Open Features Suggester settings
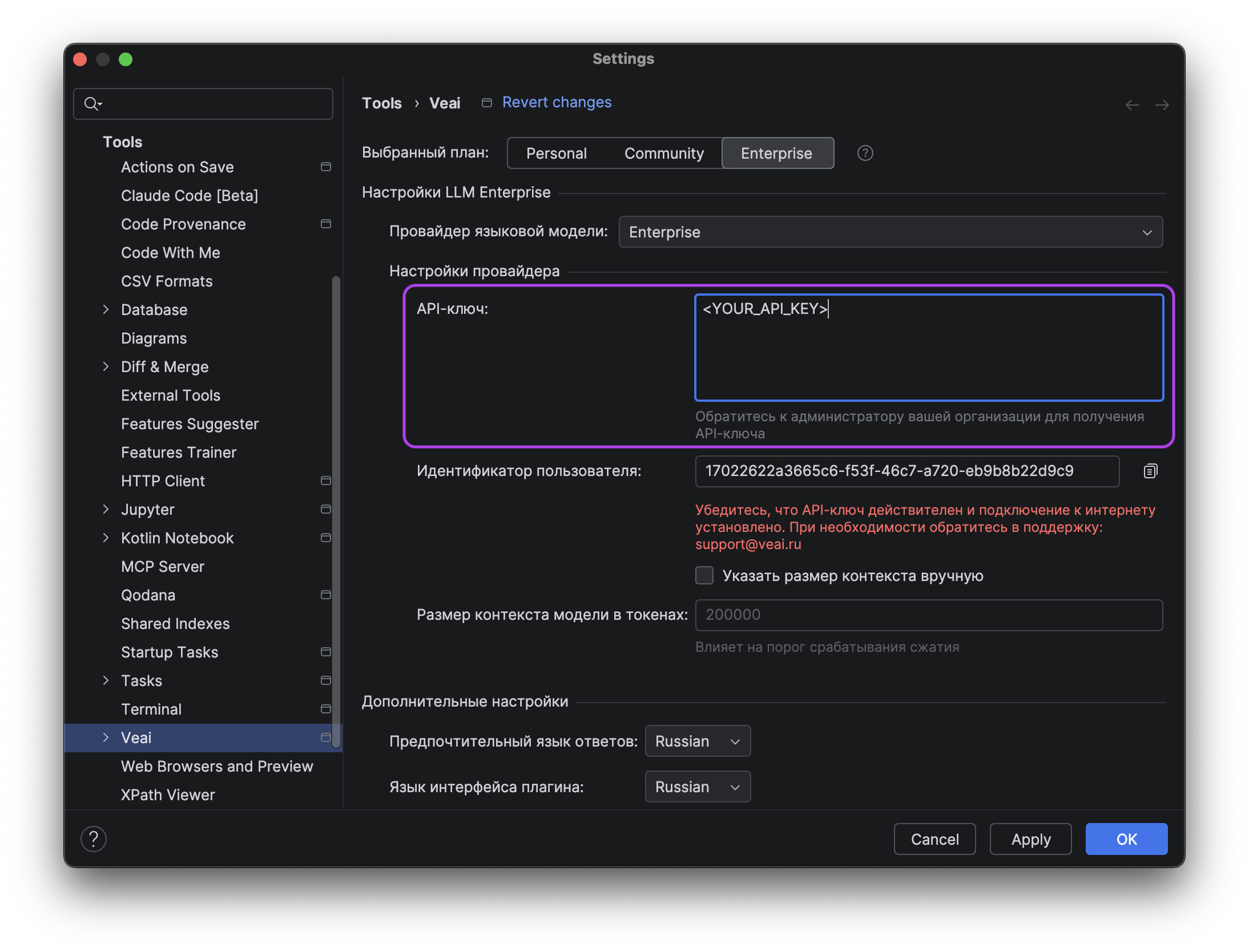The width and height of the screenshot is (1249, 952). point(190,423)
